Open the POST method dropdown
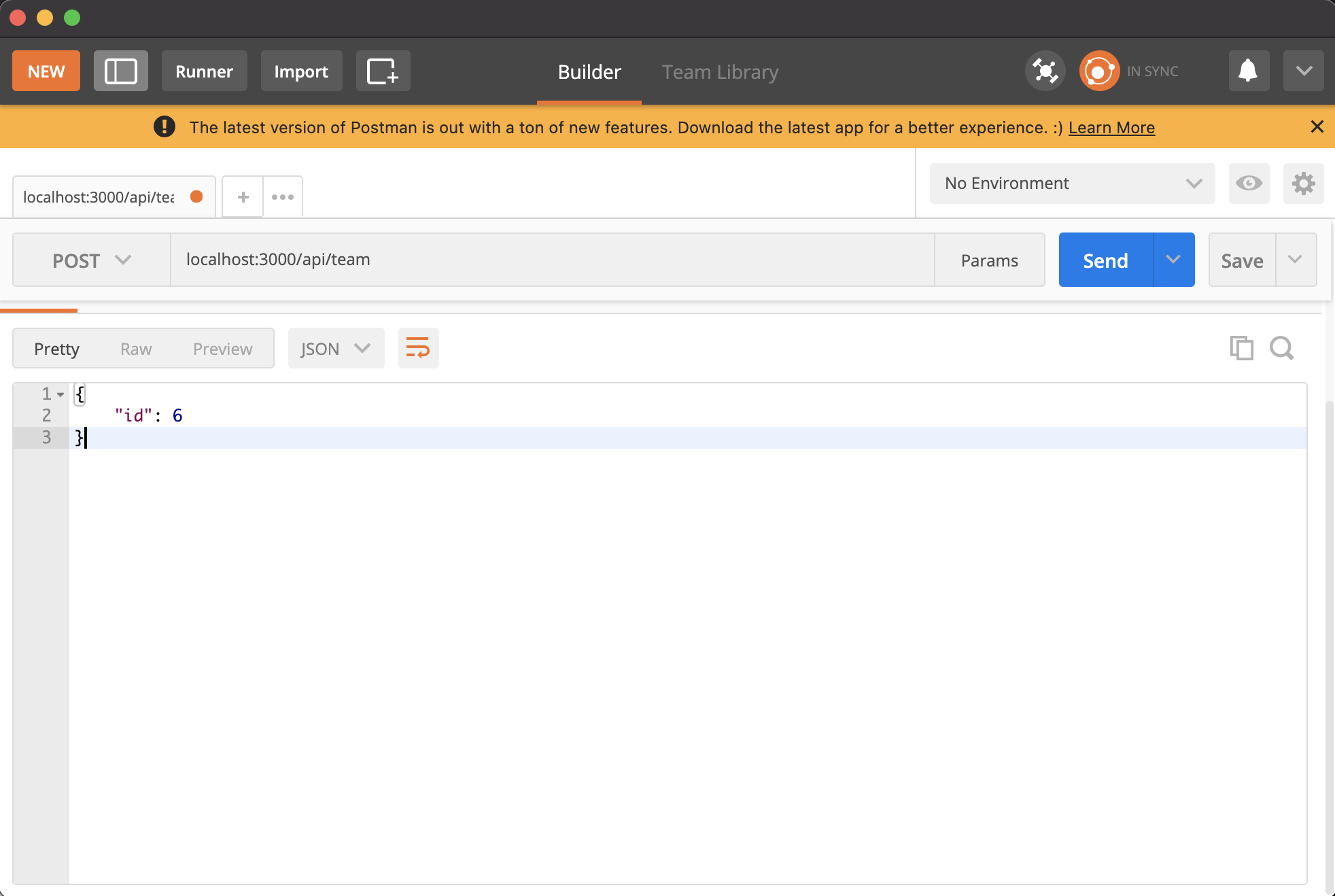The width and height of the screenshot is (1335, 896). (92, 260)
